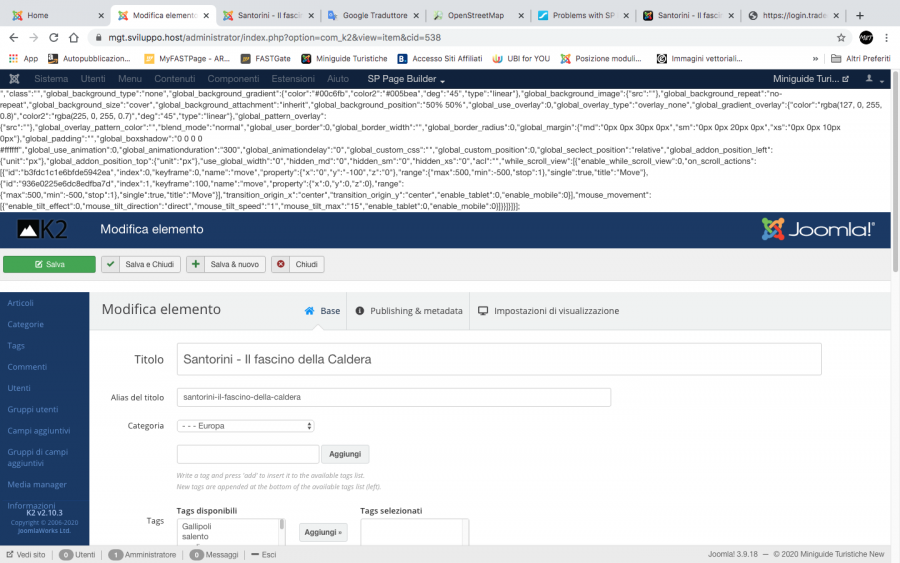Click Vedi sito in status bar
Image resolution: width=900 pixels, height=563 pixels.
[x=26, y=554]
